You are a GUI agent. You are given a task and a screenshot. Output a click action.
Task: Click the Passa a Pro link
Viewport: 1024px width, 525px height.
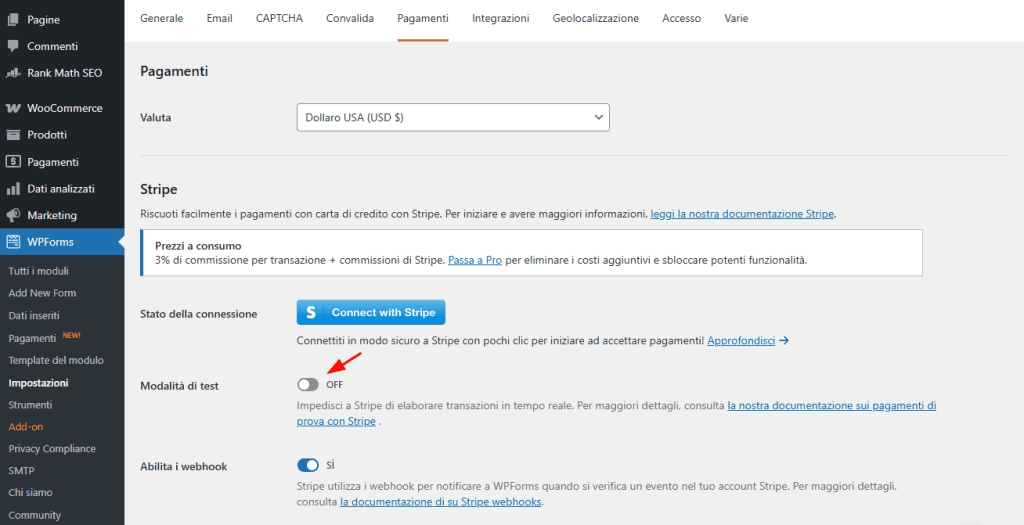[475, 260]
